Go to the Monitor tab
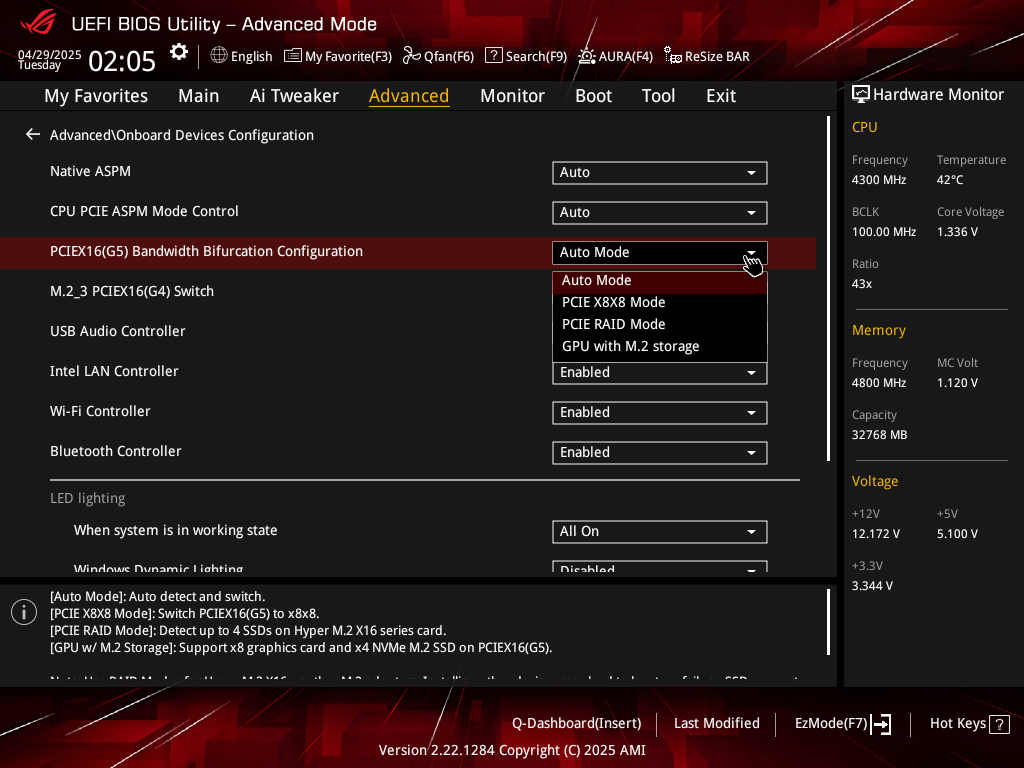Screen dimensions: 1024x768 (512, 96)
